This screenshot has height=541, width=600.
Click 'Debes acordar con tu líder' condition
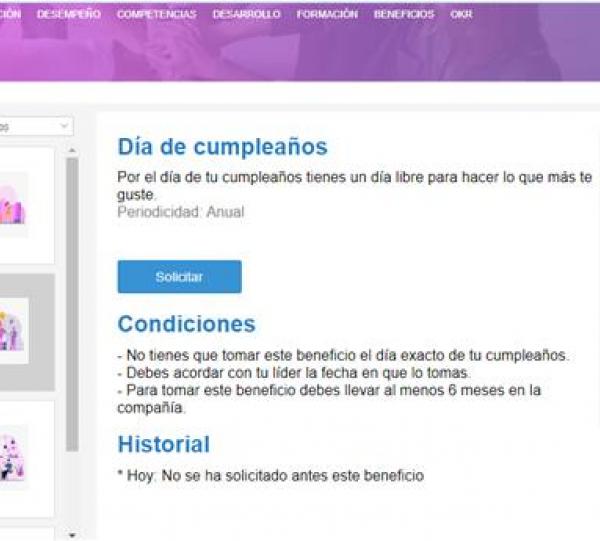click(x=293, y=373)
